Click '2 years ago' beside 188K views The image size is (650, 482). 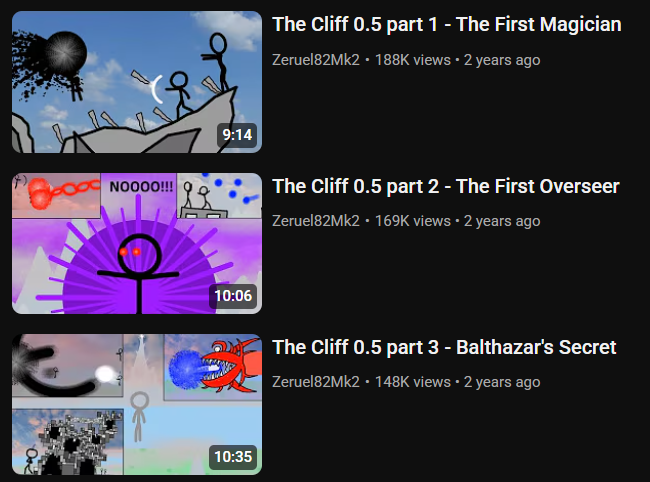point(502,61)
